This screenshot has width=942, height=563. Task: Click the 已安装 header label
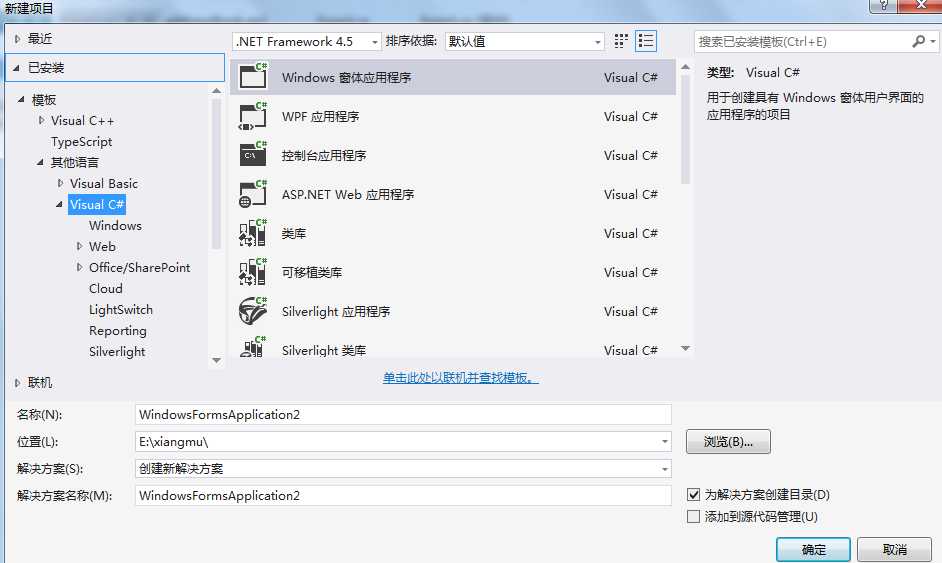coord(46,68)
